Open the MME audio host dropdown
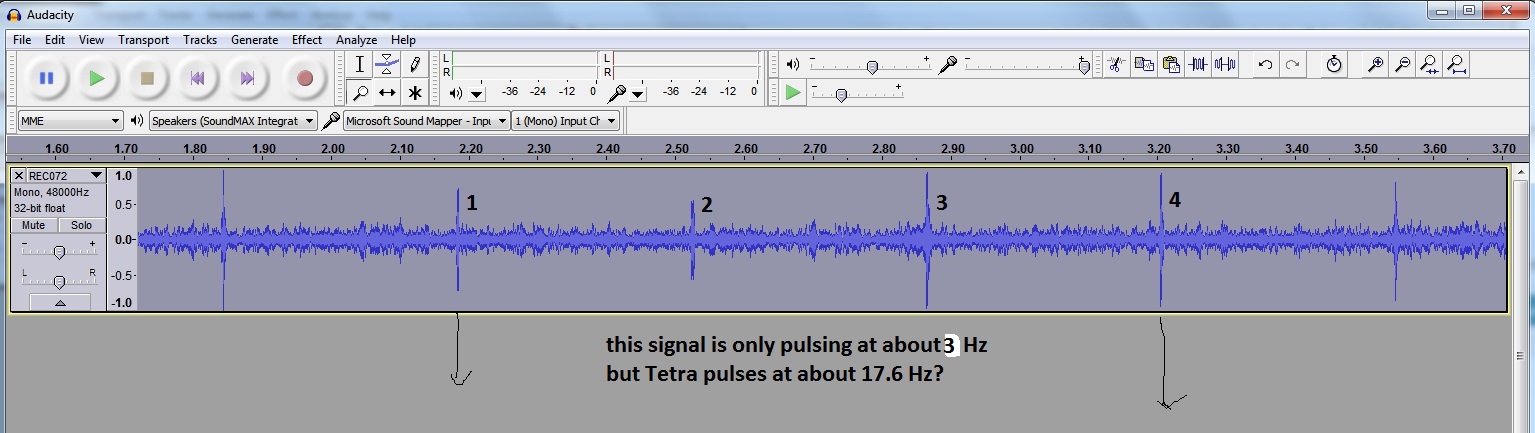This screenshot has height=433, width=1535. click(70, 121)
